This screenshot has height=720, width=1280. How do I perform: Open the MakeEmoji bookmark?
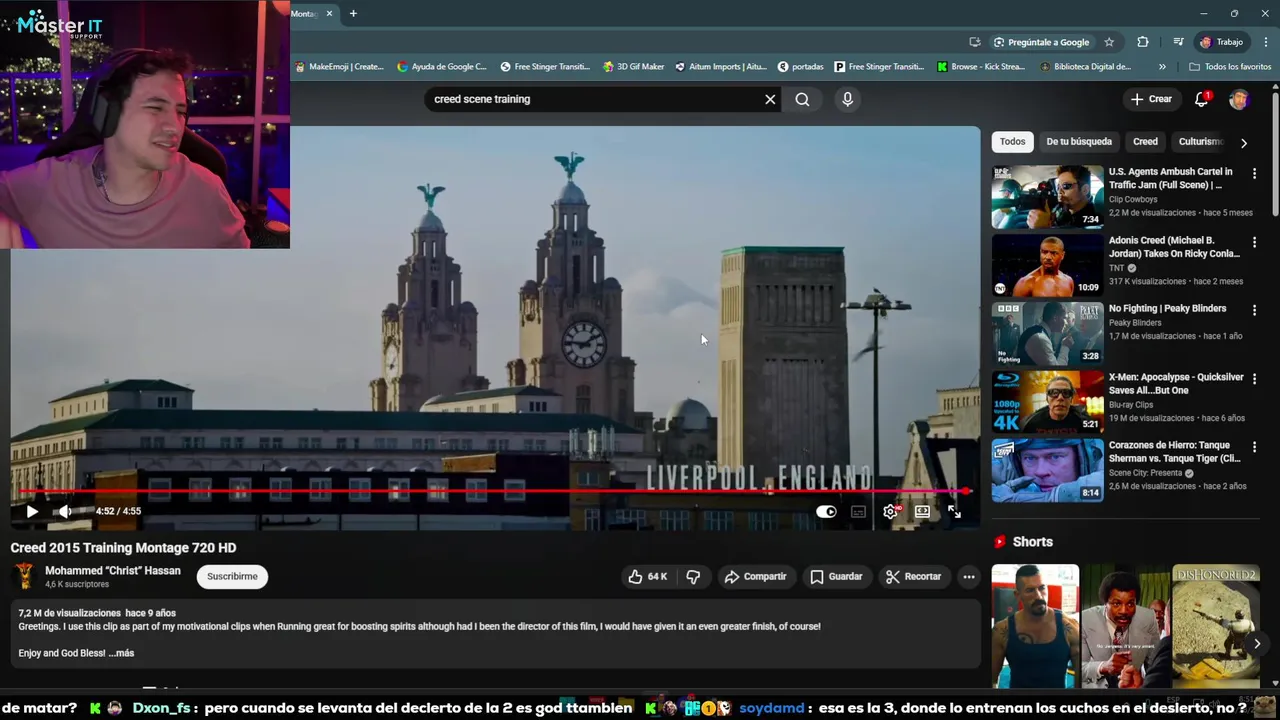click(338, 67)
